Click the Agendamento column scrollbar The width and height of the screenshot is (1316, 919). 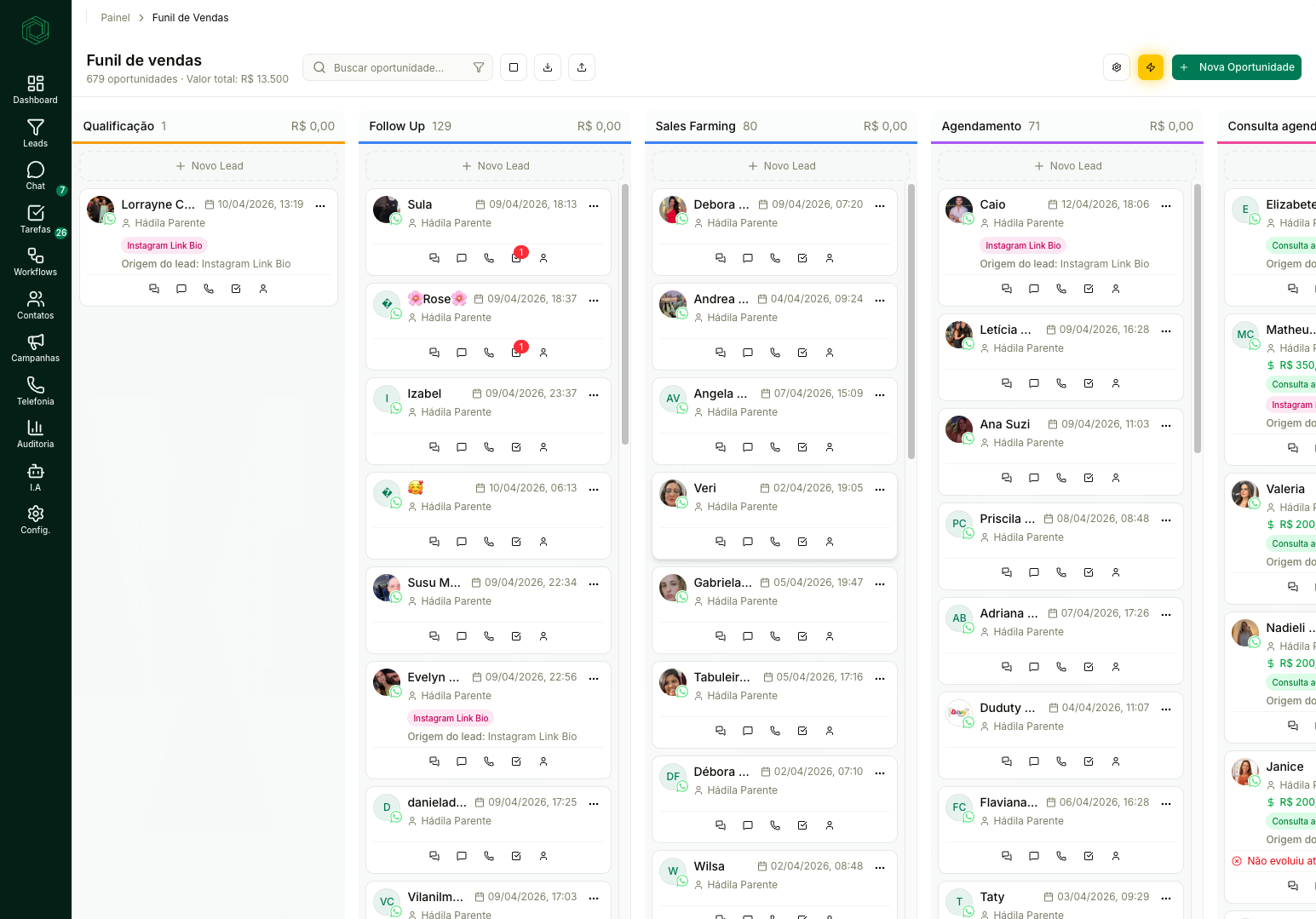coord(1198,319)
